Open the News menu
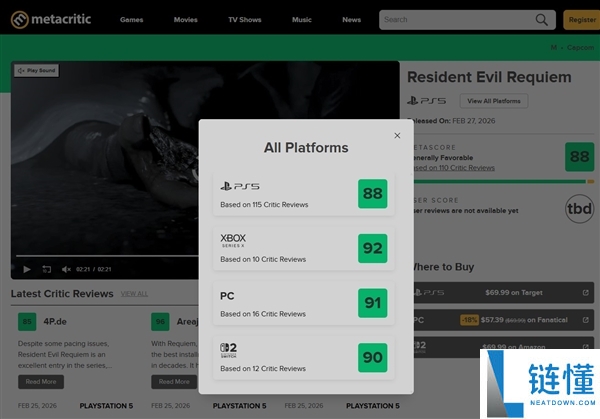 point(352,20)
